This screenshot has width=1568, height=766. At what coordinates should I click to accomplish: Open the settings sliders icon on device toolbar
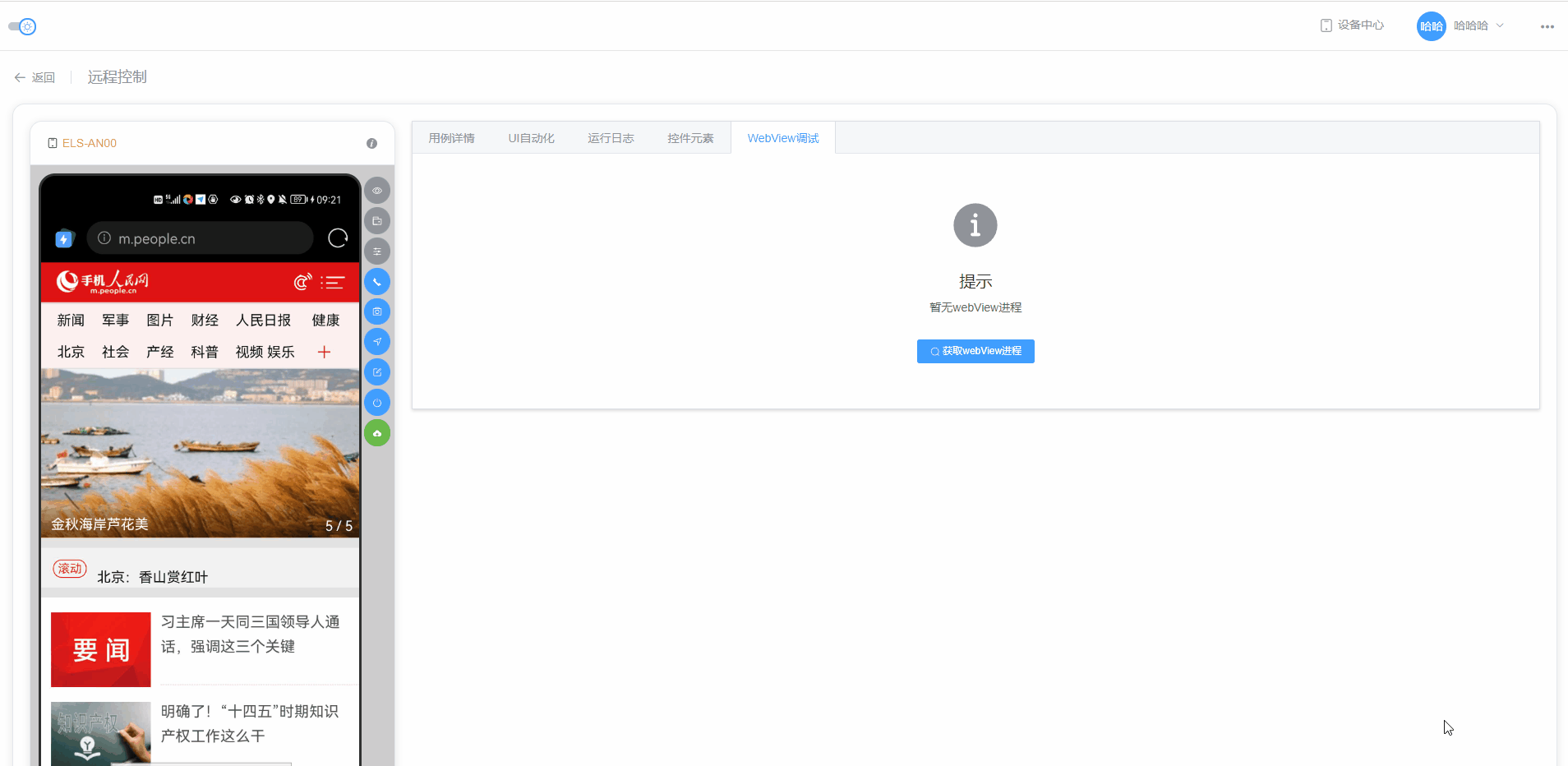[377, 251]
